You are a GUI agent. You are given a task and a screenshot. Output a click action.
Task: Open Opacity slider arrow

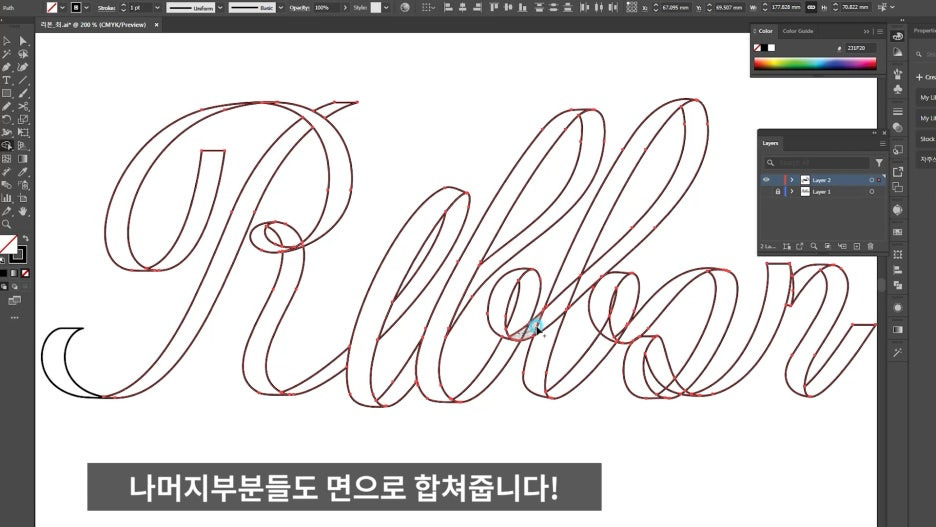tap(345, 8)
